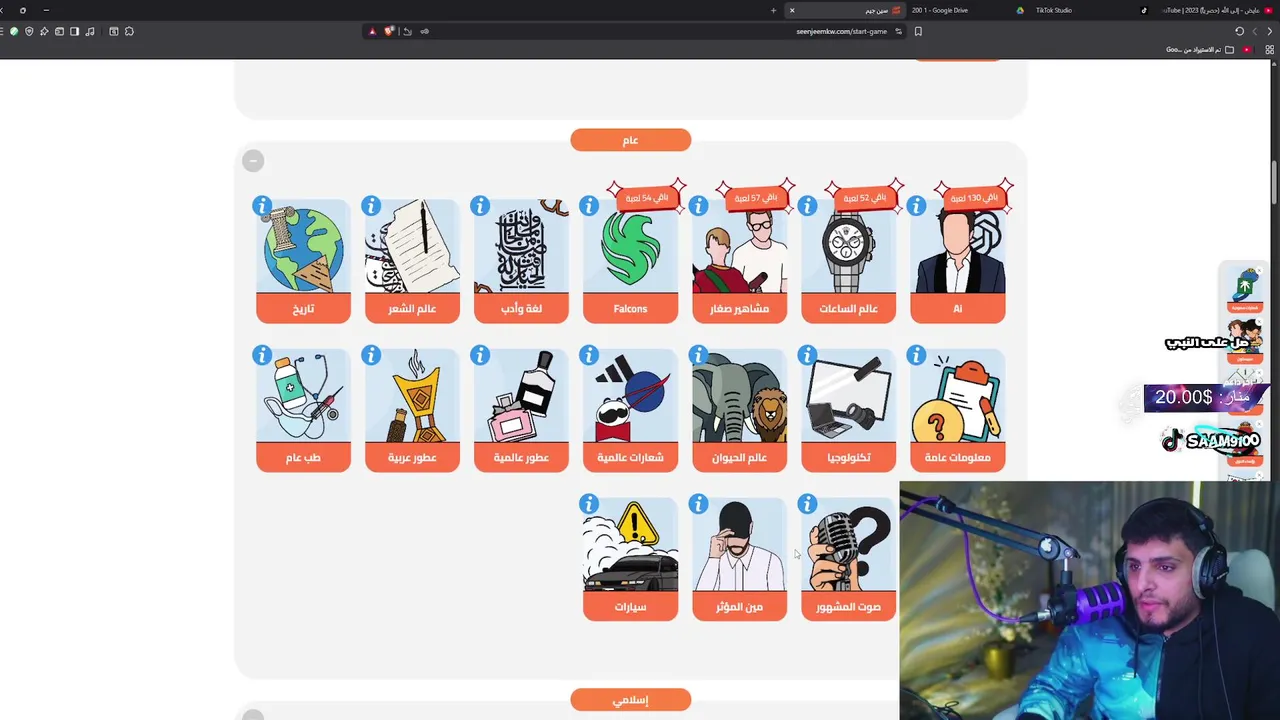Open info icon for تاريخ category
The image size is (1280, 720).
[x=262, y=206]
